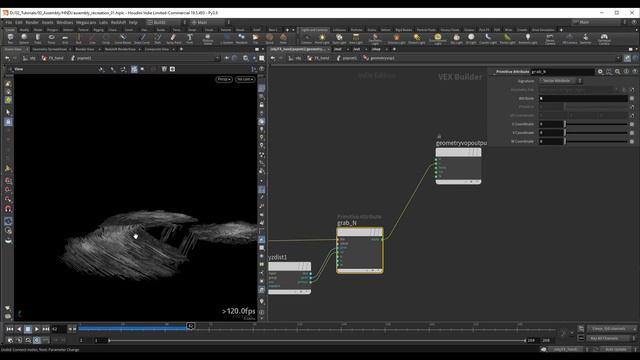Open the Render menu
The height and width of the screenshot is (360, 640).
pos(32,22)
